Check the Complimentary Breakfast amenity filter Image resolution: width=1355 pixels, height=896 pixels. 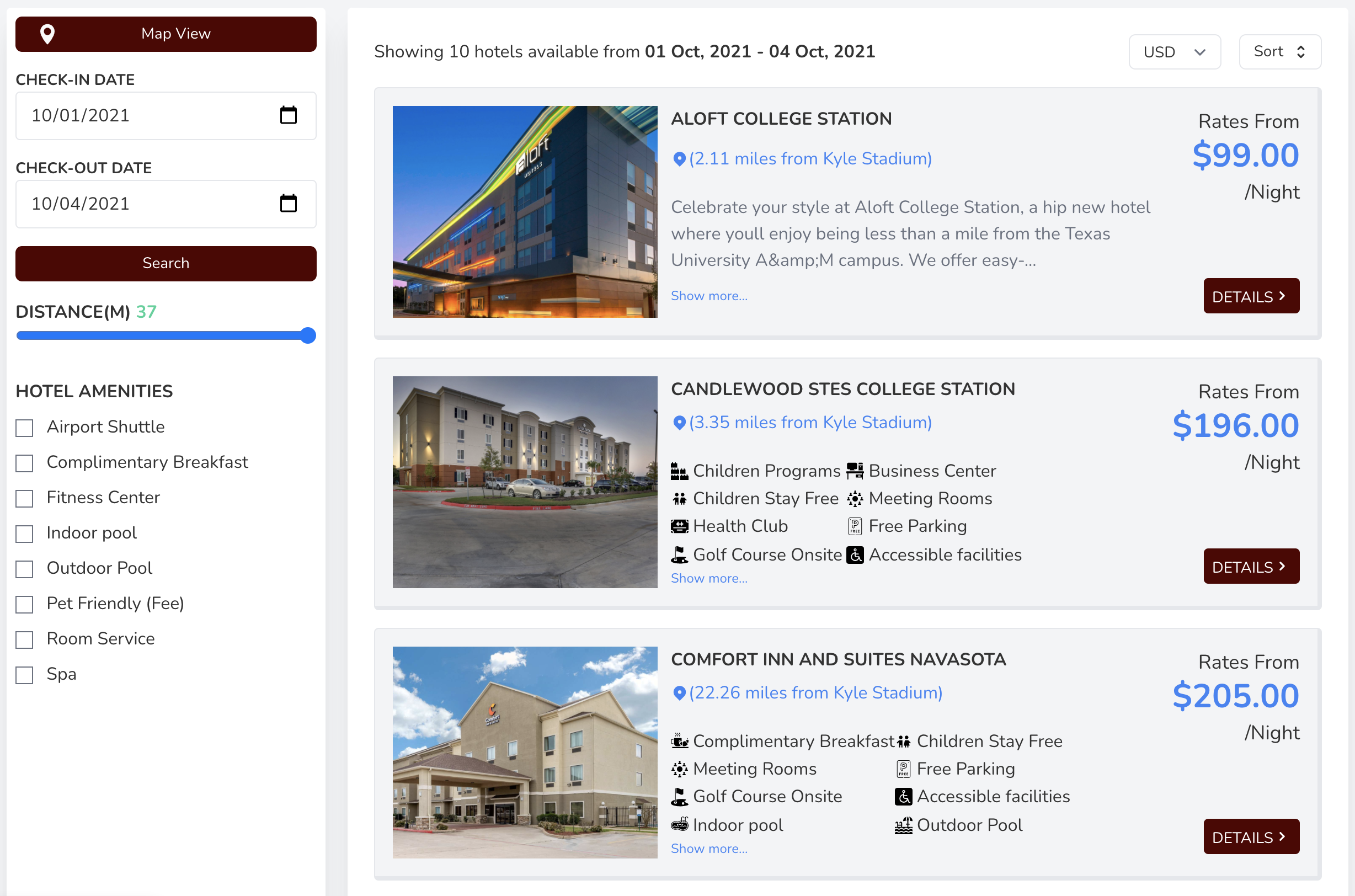(x=24, y=463)
